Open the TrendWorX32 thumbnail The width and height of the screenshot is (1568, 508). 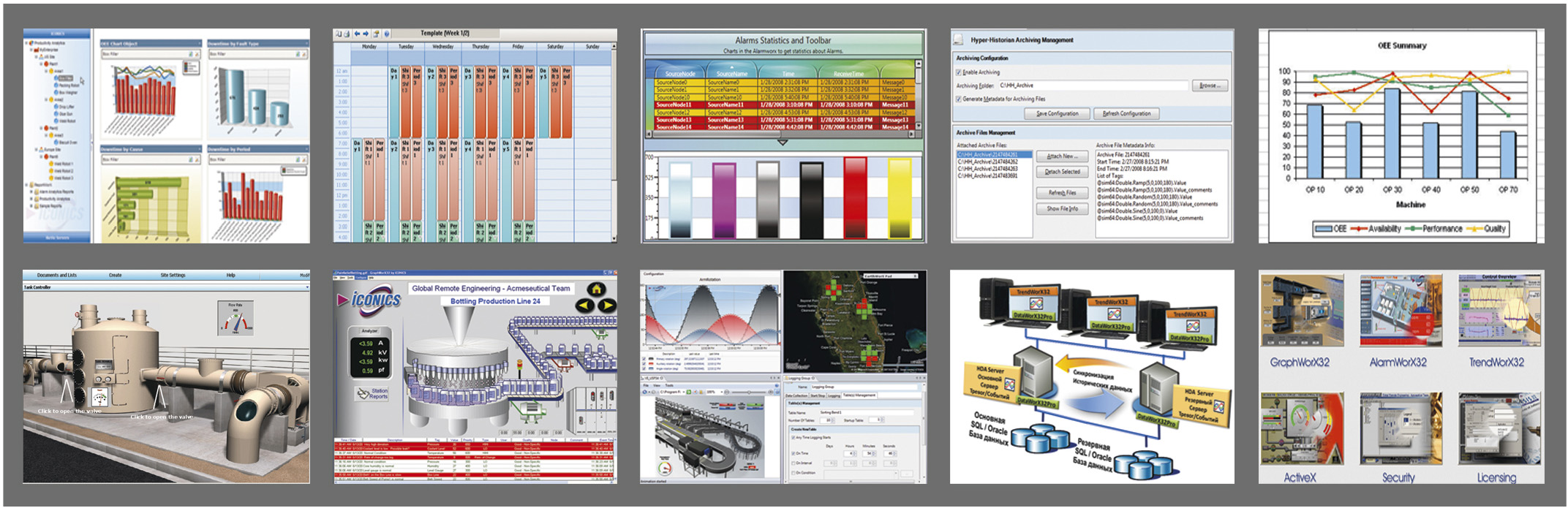(x=1499, y=311)
